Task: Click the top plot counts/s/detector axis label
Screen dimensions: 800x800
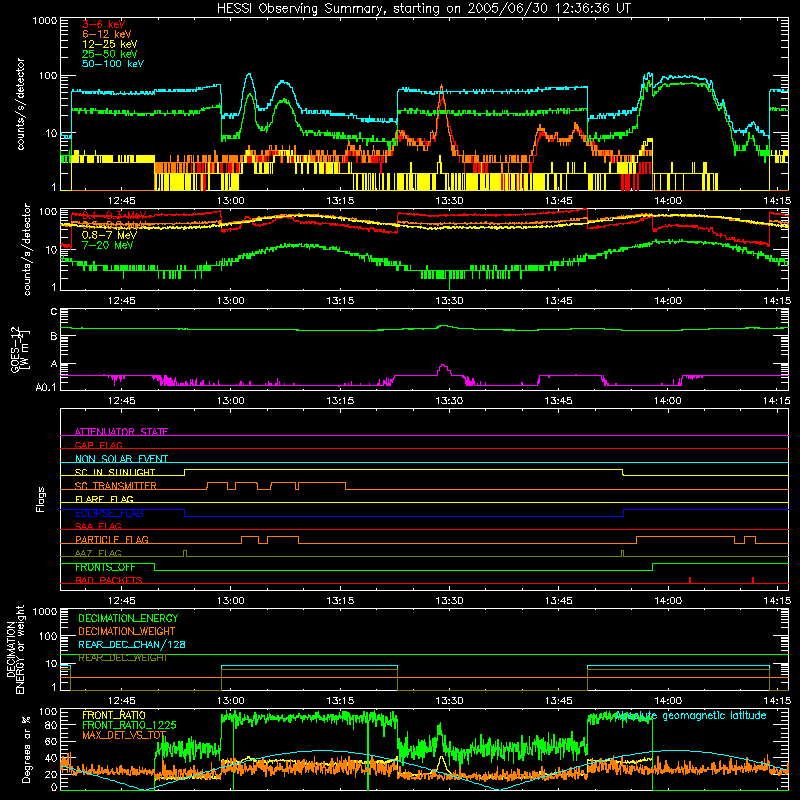Action: (21, 104)
